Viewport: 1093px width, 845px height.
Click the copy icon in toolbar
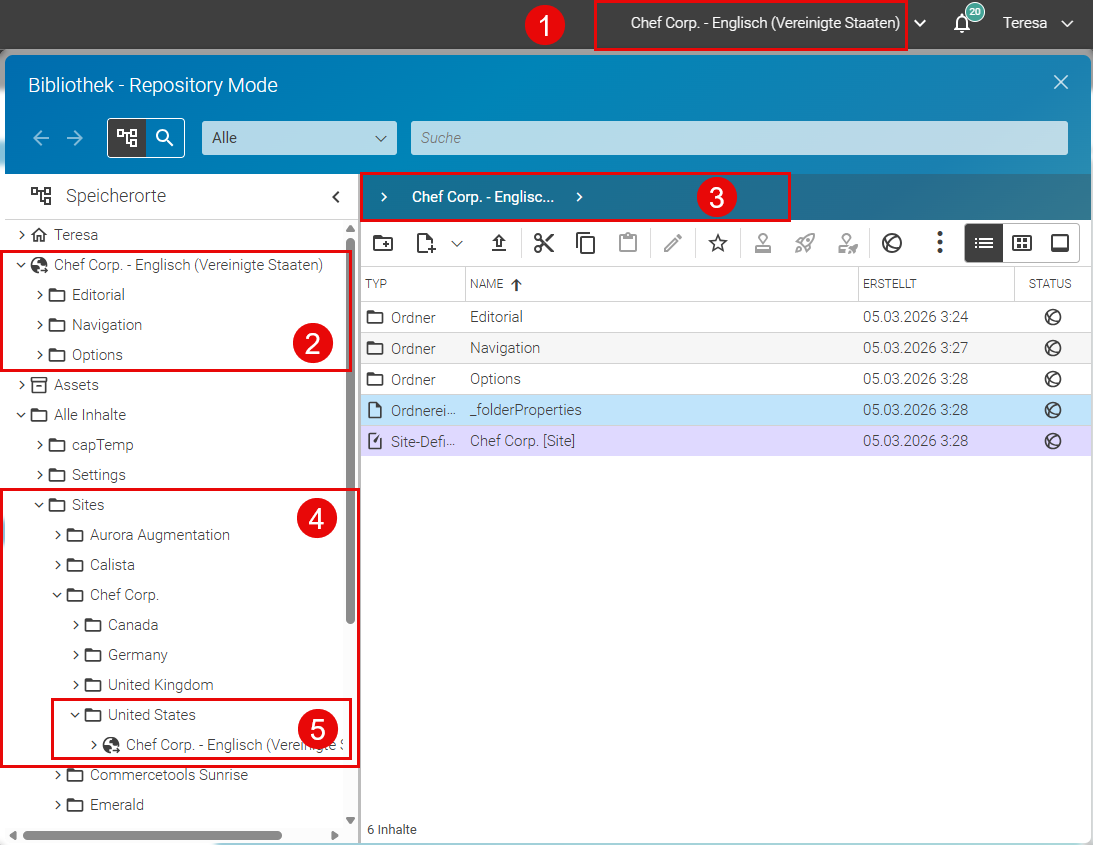pos(586,243)
